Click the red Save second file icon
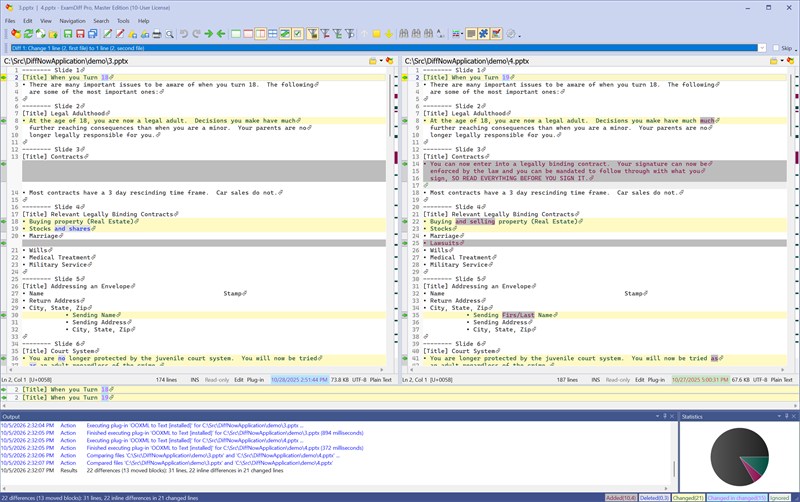The width and height of the screenshot is (800, 502). 80,34
